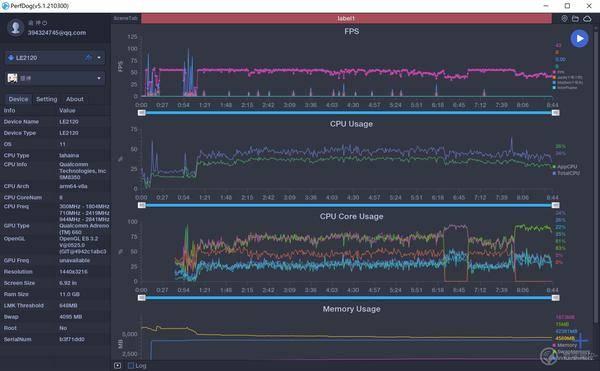Open the LE2120 device dropdown arrow
Screen dimensions: 600x371
(x=99, y=58)
